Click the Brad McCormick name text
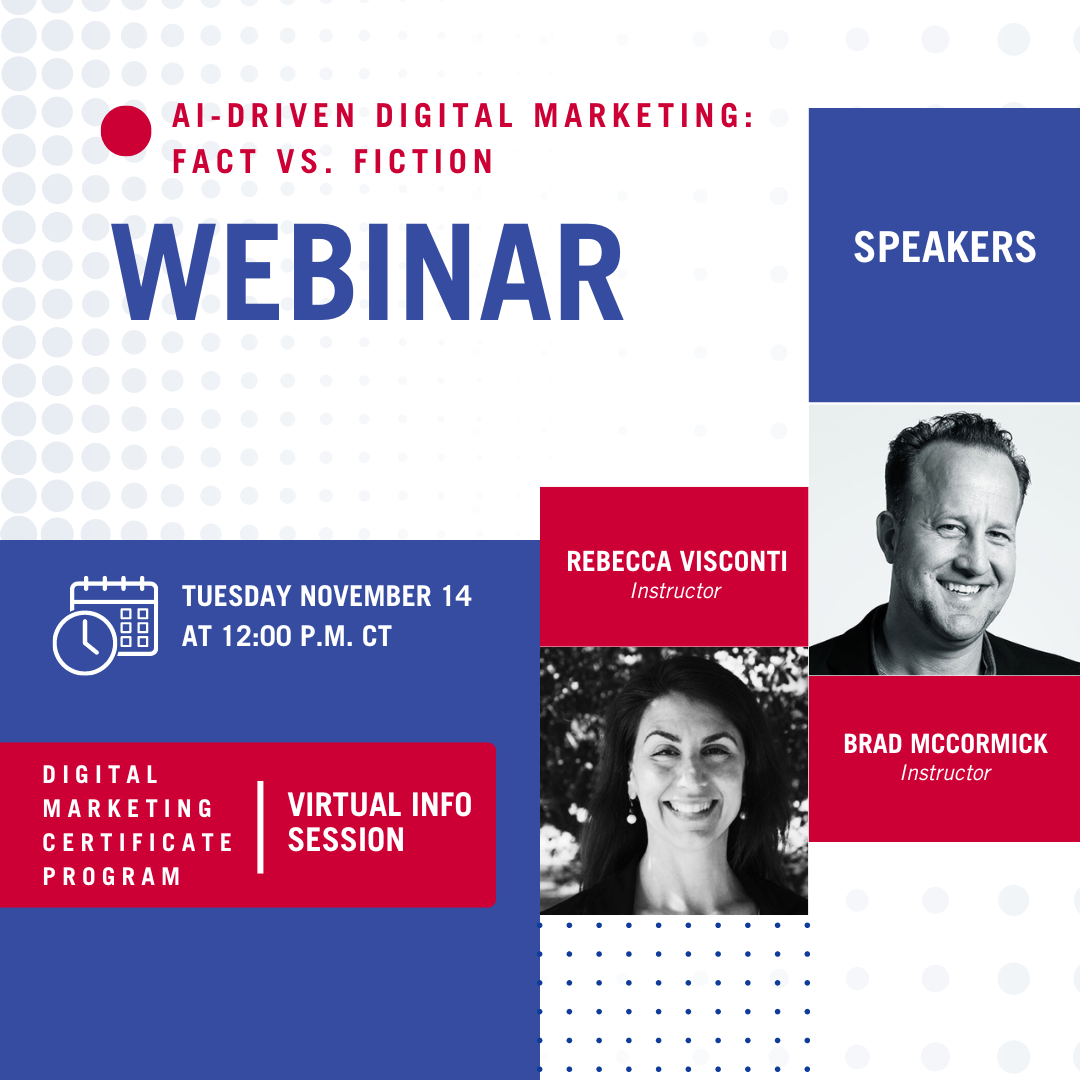 click(945, 743)
